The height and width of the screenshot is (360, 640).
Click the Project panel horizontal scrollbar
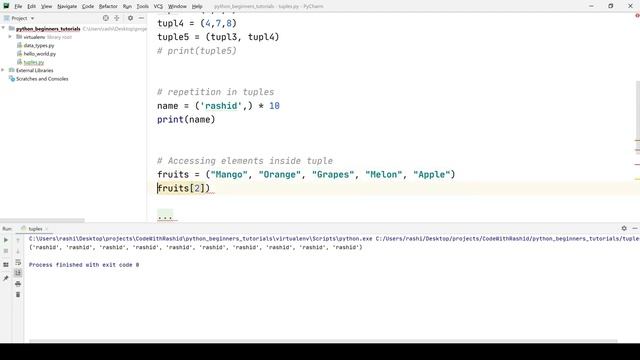tap(42, 220)
